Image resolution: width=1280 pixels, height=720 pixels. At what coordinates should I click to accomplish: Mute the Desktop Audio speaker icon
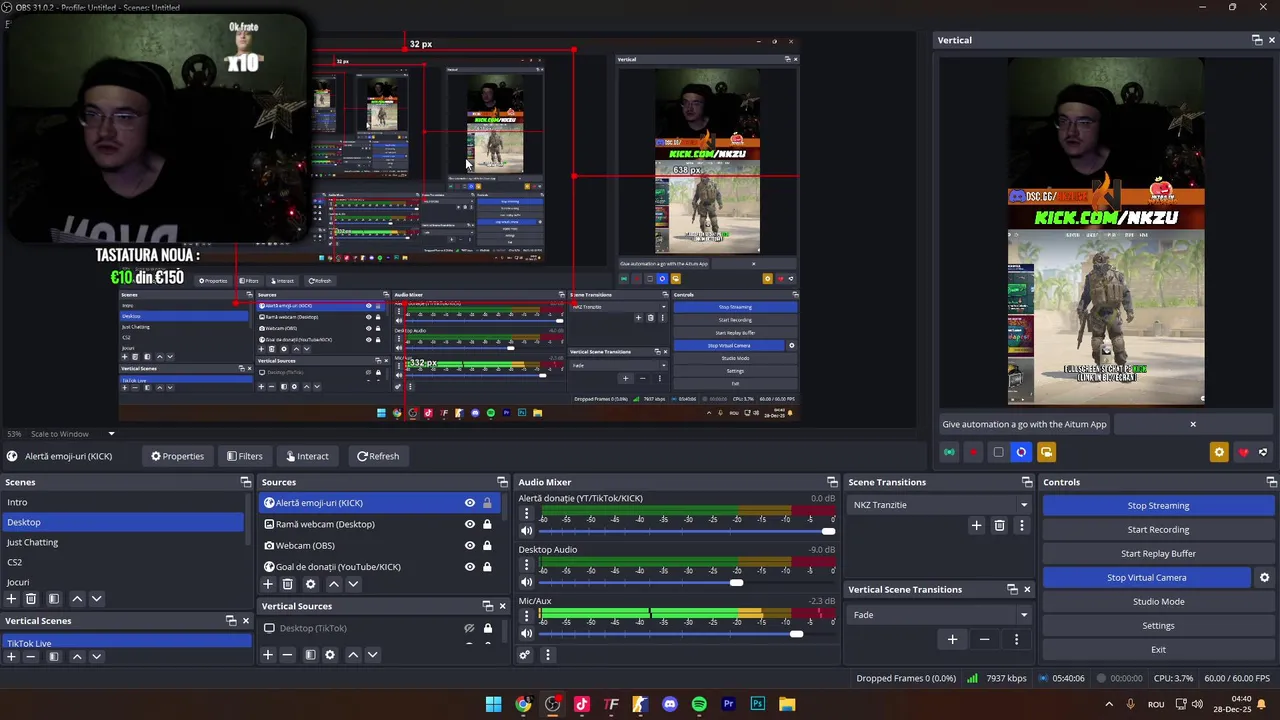tap(527, 582)
